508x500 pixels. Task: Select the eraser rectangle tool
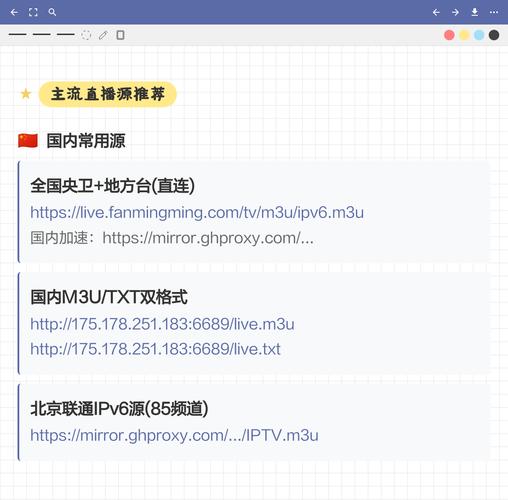(120, 35)
